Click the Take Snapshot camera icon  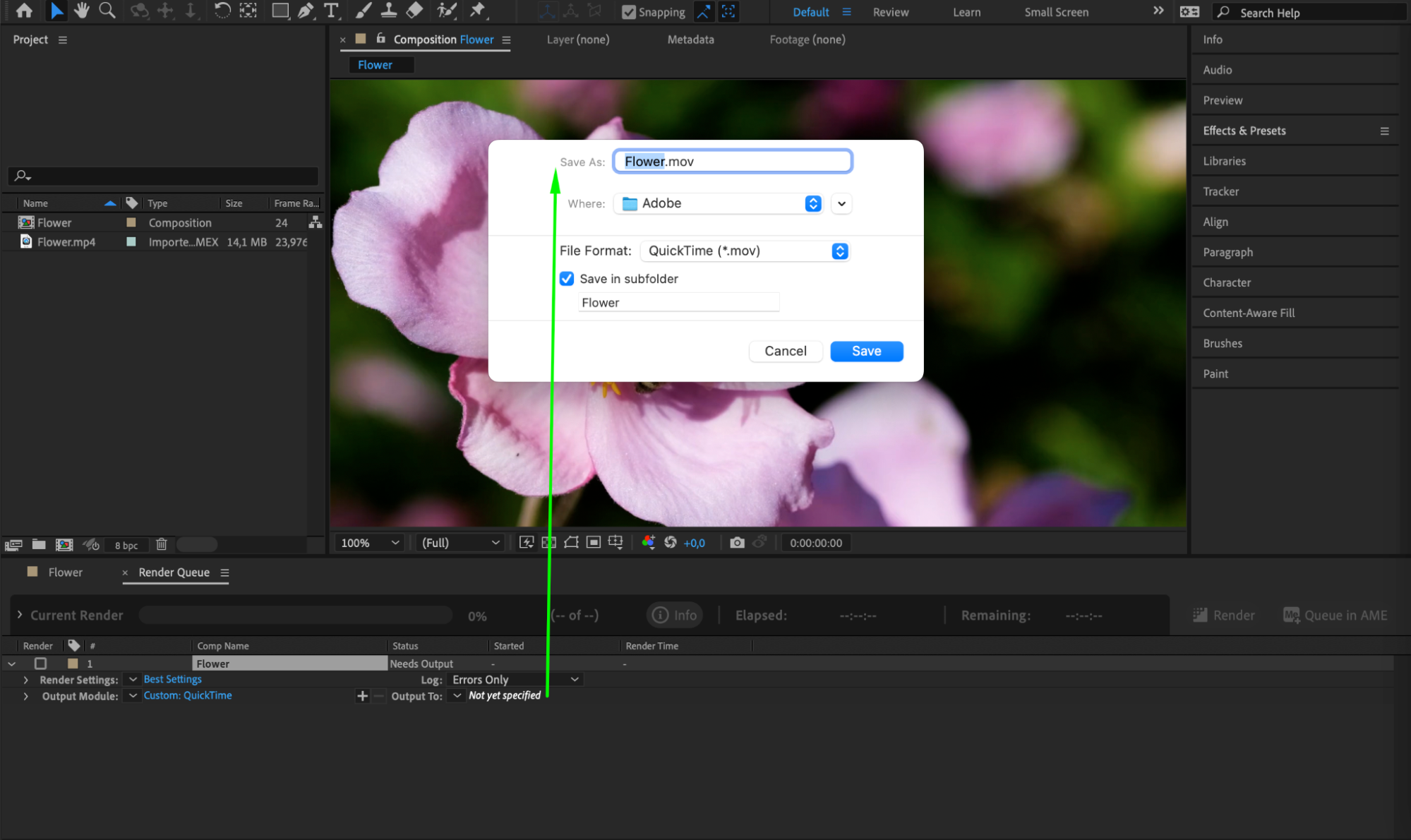tap(737, 542)
